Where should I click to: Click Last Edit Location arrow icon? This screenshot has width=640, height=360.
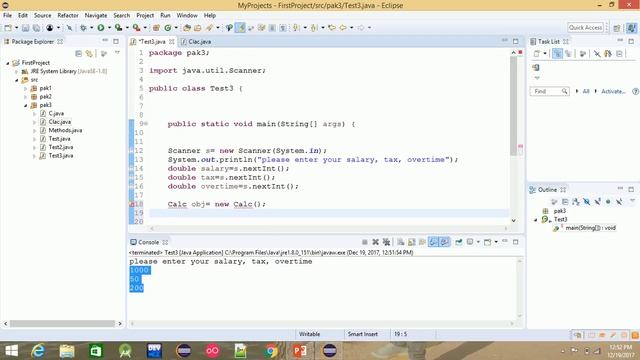click(332, 28)
